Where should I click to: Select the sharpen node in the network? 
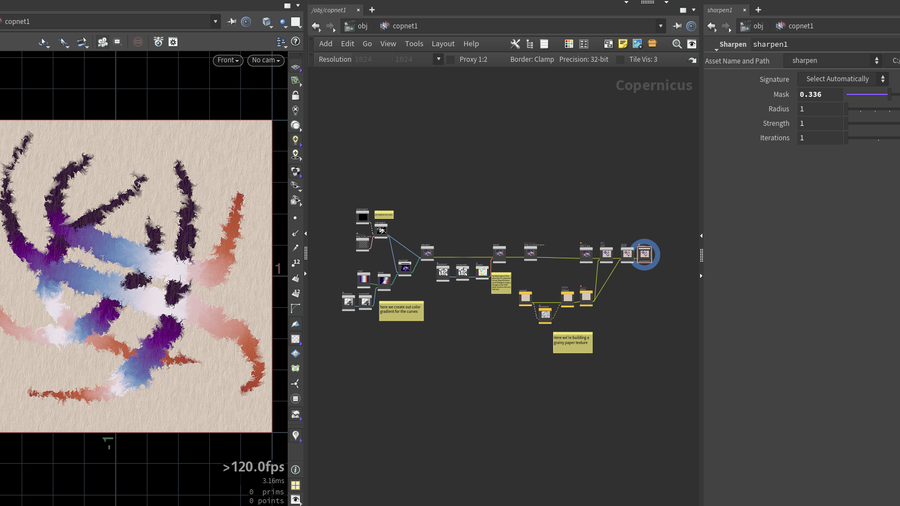(645, 254)
